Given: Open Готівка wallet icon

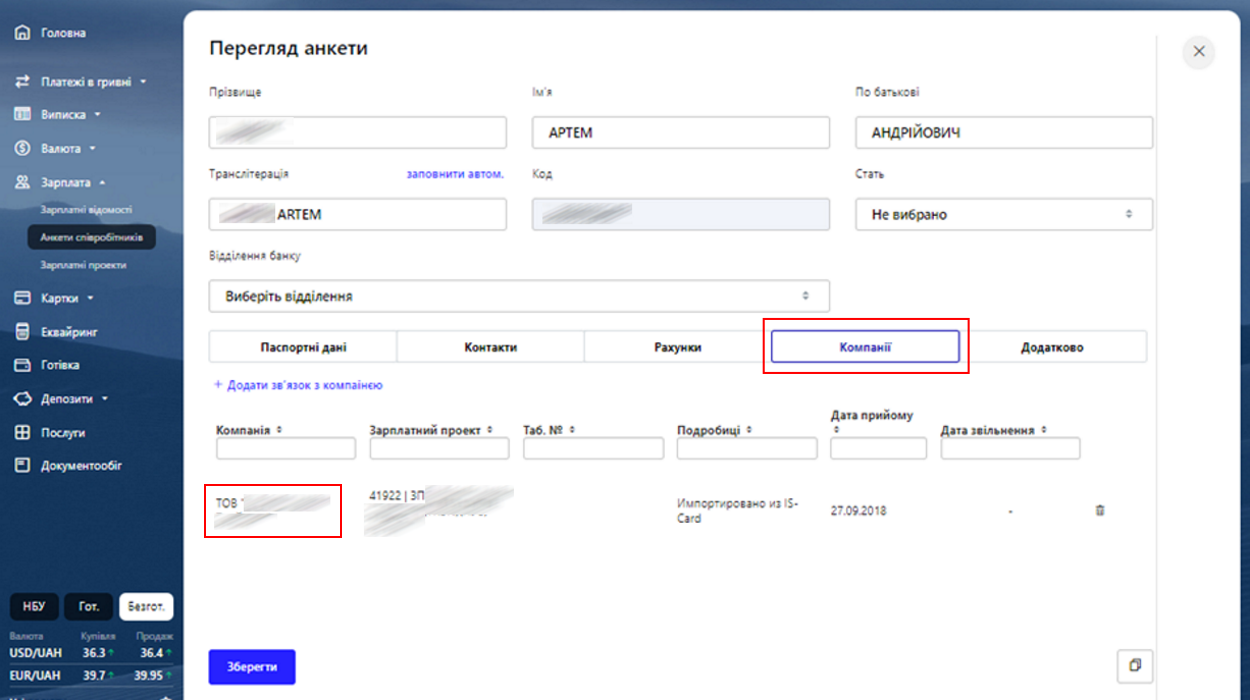Looking at the screenshot, I should [23, 365].
